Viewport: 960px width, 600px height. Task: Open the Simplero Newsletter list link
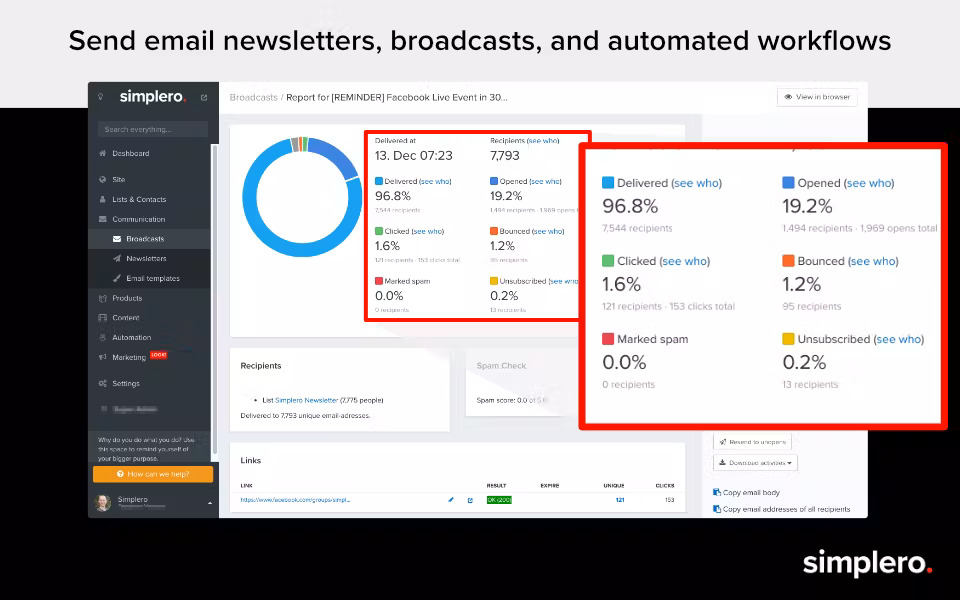[x=306, y=400]
